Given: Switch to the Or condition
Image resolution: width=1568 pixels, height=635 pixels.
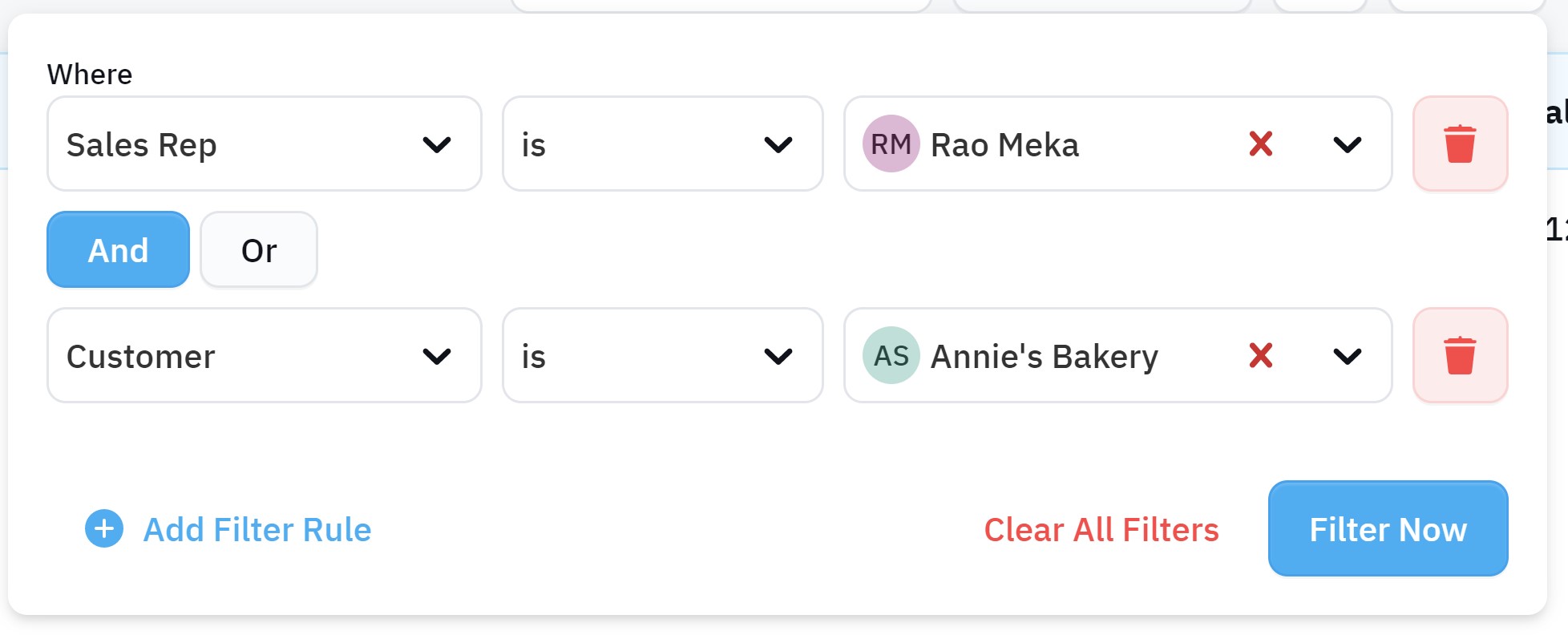Looking at the screenshot, I should point(259,250).
